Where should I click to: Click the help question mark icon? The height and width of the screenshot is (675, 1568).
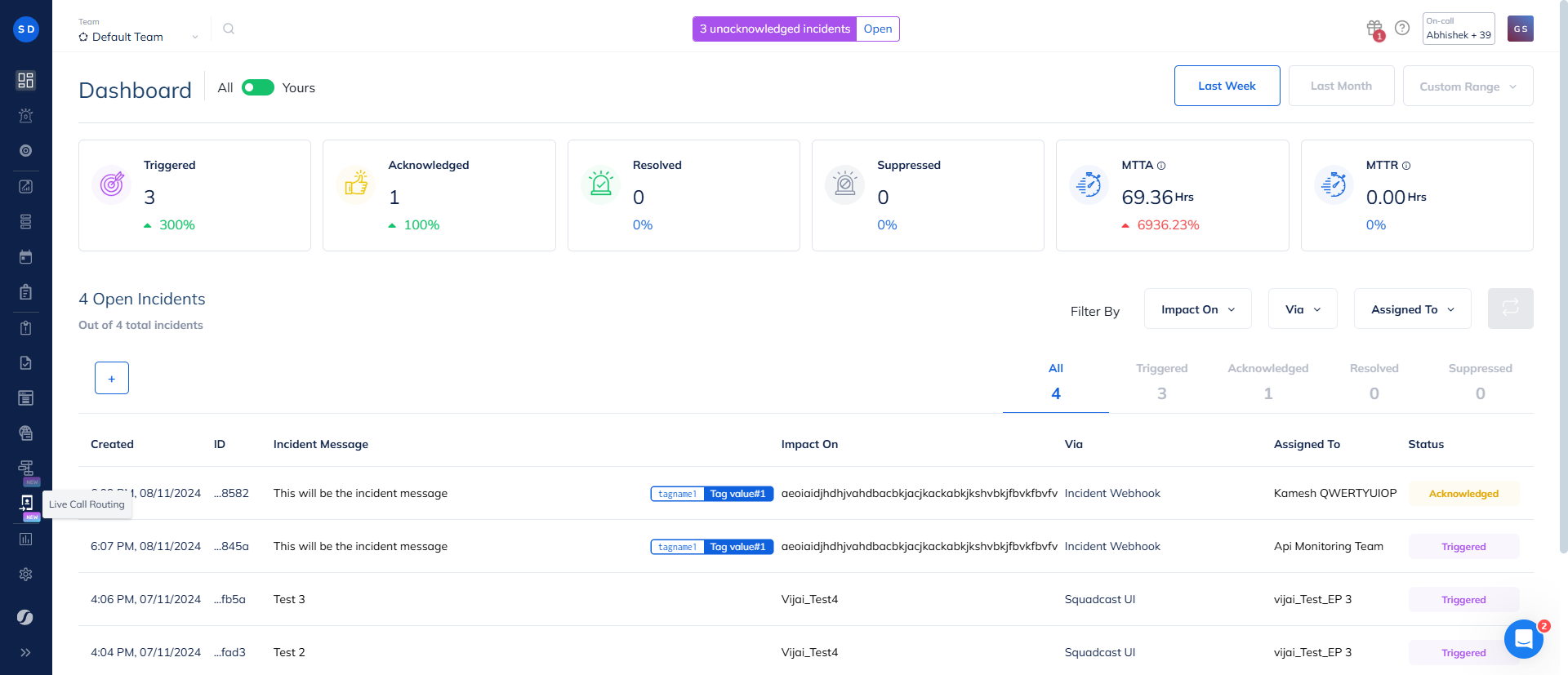[1402, 28]
